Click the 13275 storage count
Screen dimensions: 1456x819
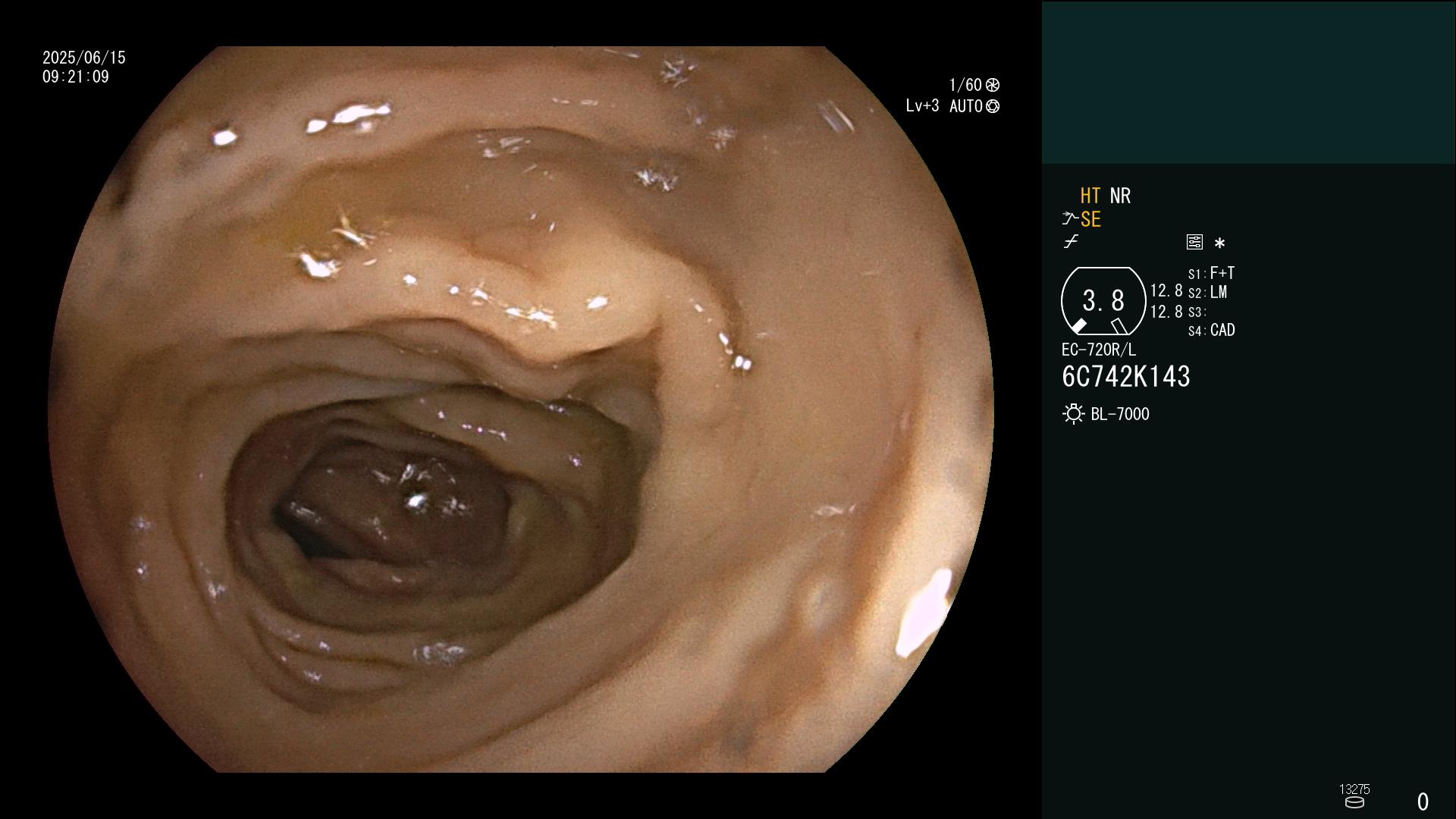pos(1354,789)
